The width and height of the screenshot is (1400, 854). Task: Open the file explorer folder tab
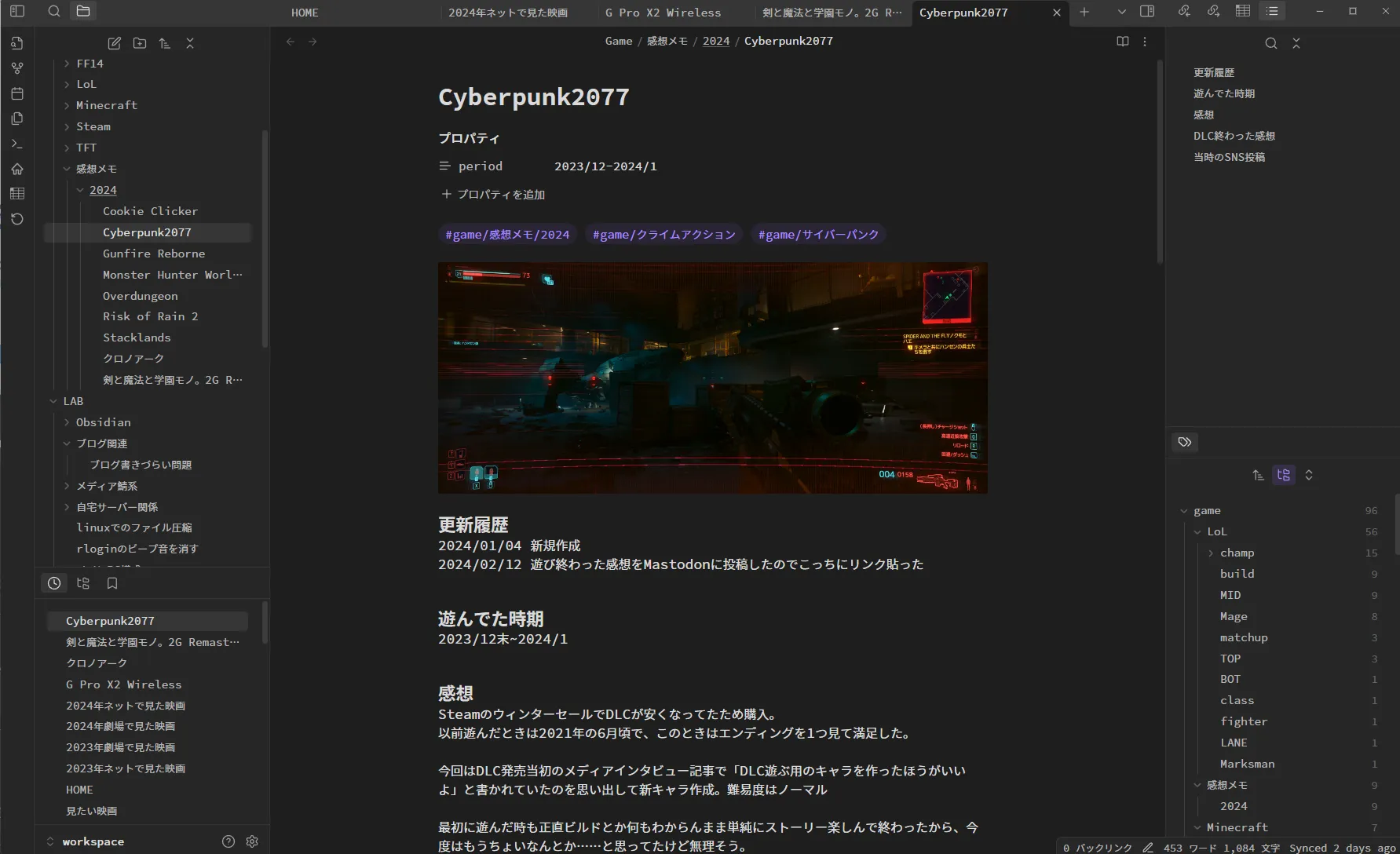click(83, 11)
